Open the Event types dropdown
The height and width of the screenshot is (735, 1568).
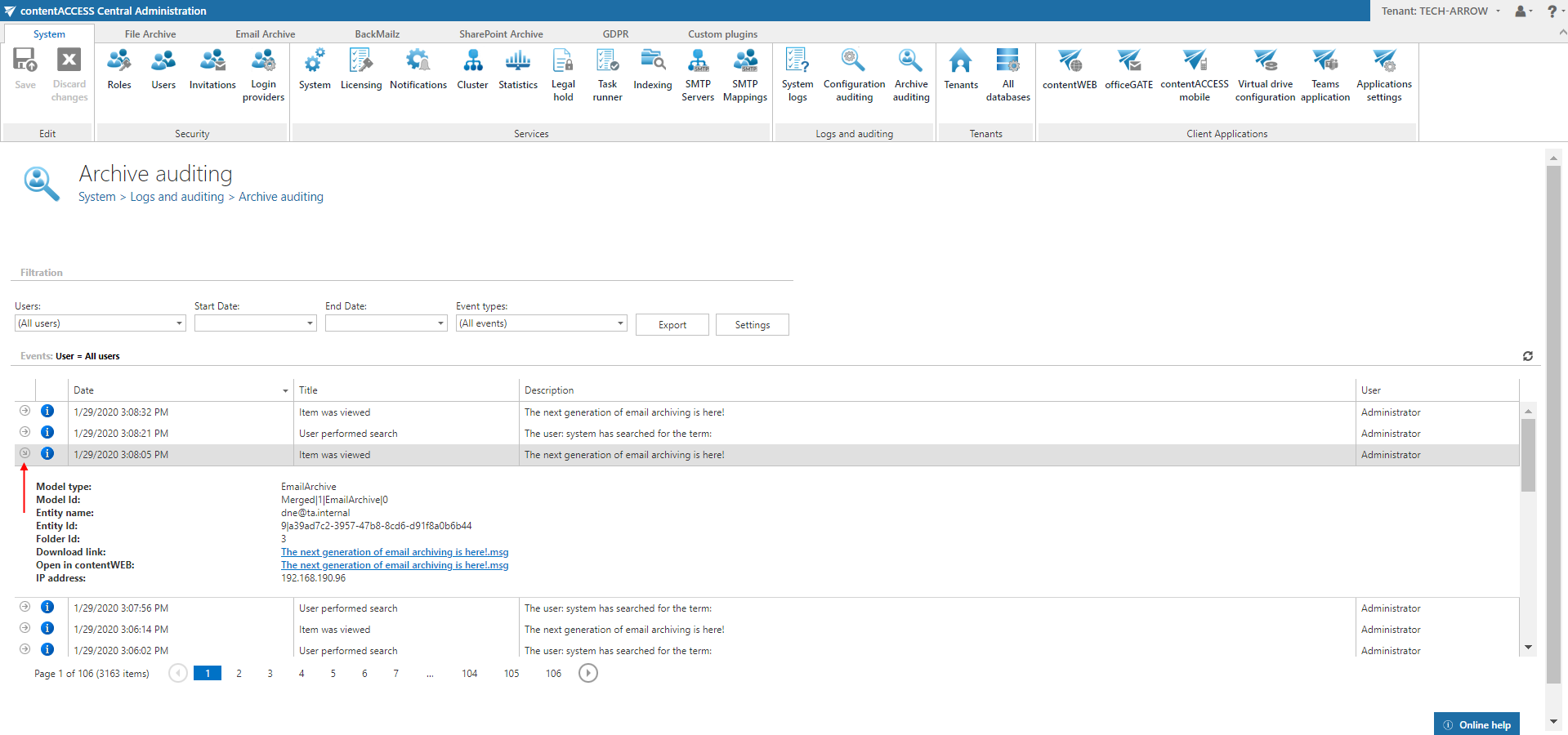620,323
